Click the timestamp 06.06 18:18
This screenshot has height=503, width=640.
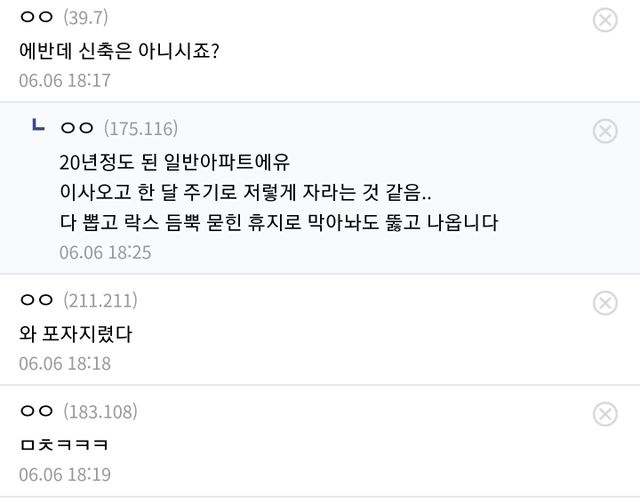point(65,363)
